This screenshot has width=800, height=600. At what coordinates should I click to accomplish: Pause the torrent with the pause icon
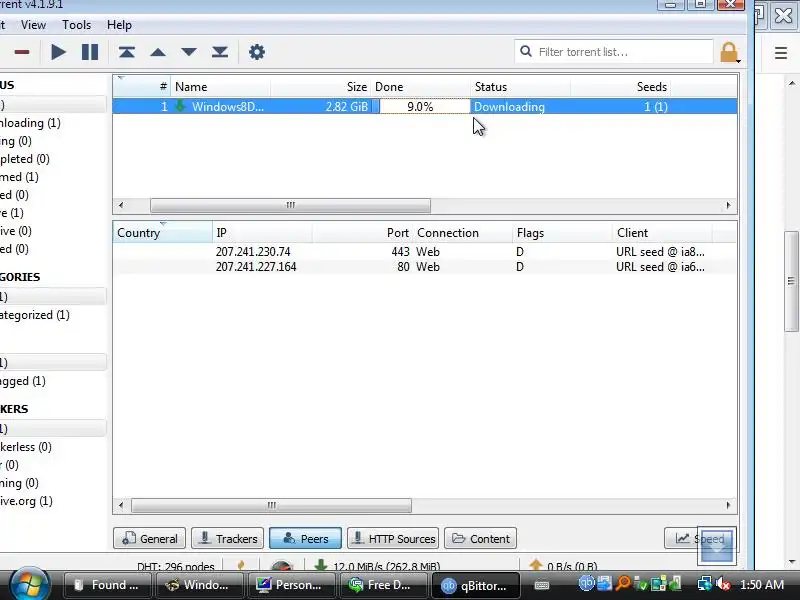click(90, 52)
